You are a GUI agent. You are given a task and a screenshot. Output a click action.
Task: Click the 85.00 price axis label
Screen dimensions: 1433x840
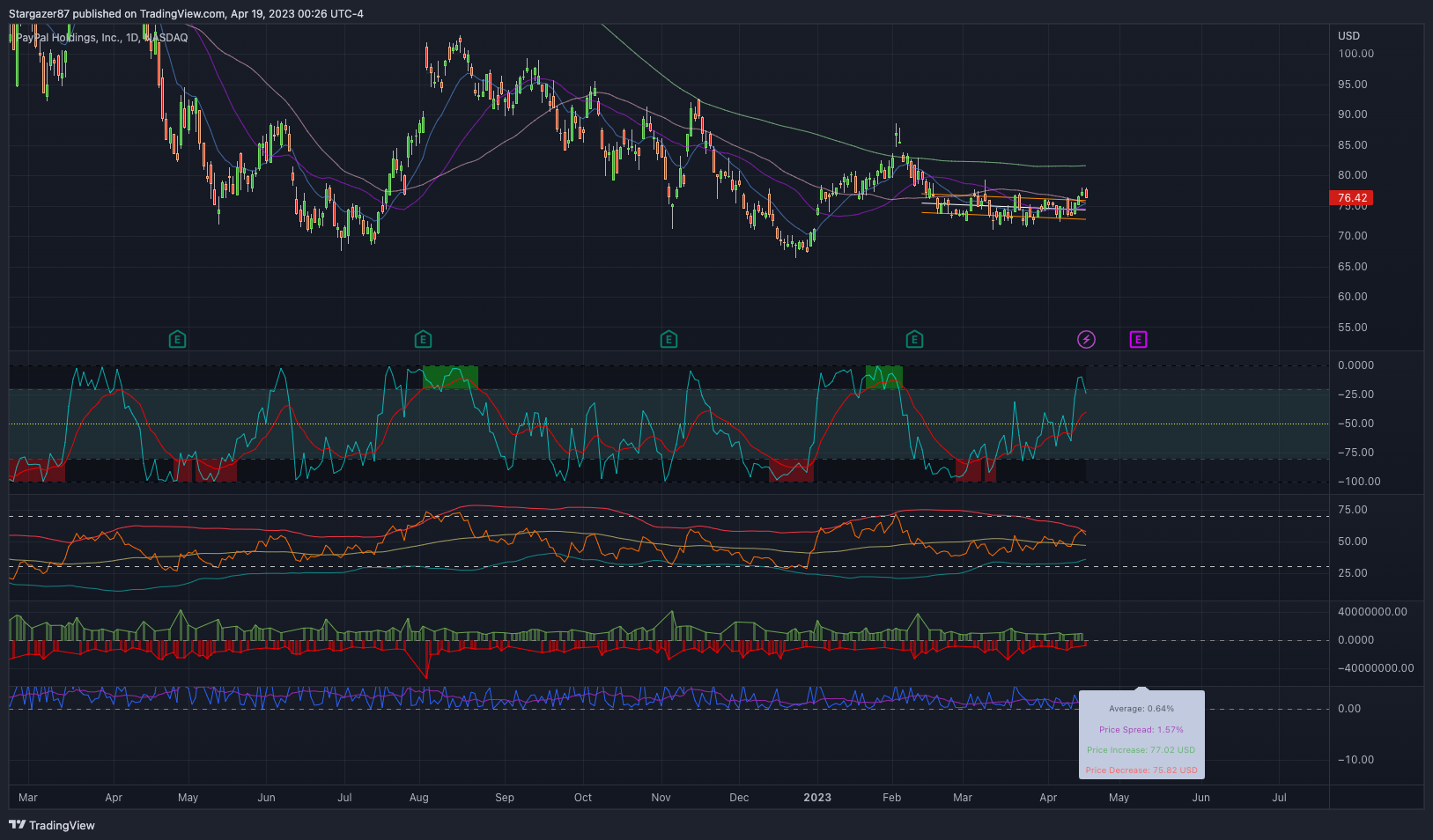click(x=1353, y=145)
